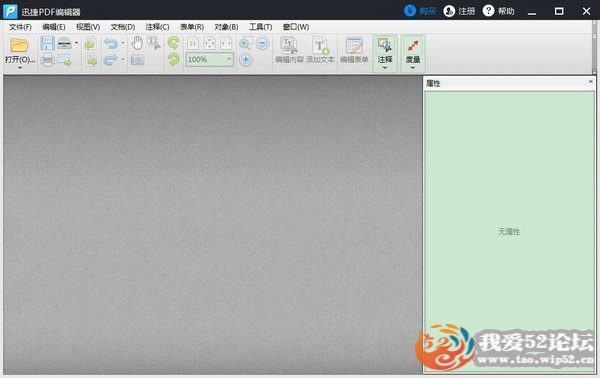Click the zoom out minus icon
600x378 pixels.
point(262,43)
